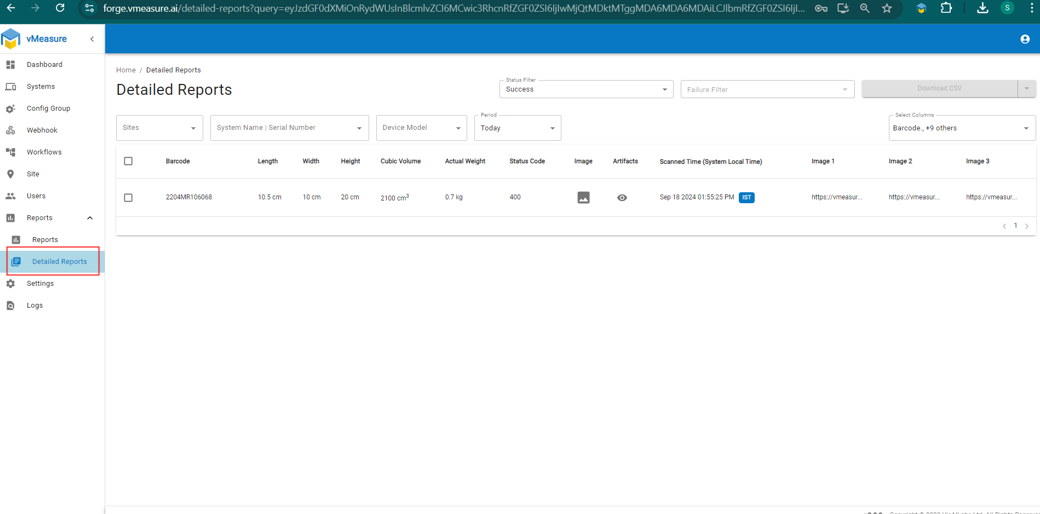Expand Download CSV options arrow
The height and width of the screenshot is (514, 1040).
click(x=1027, y=88)
